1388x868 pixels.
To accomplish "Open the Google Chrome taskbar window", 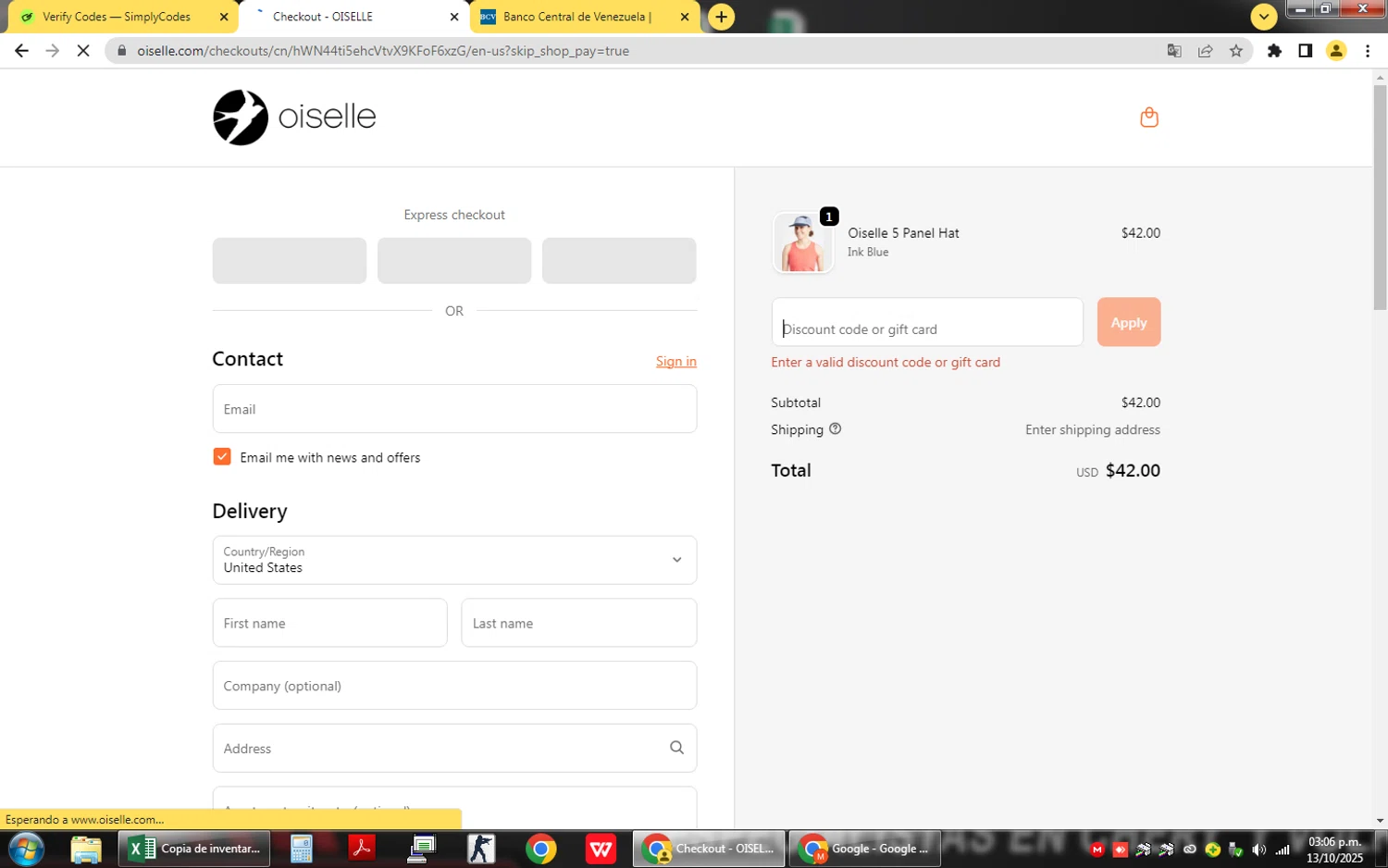I will pyautogui.click(x=864, y=849).
